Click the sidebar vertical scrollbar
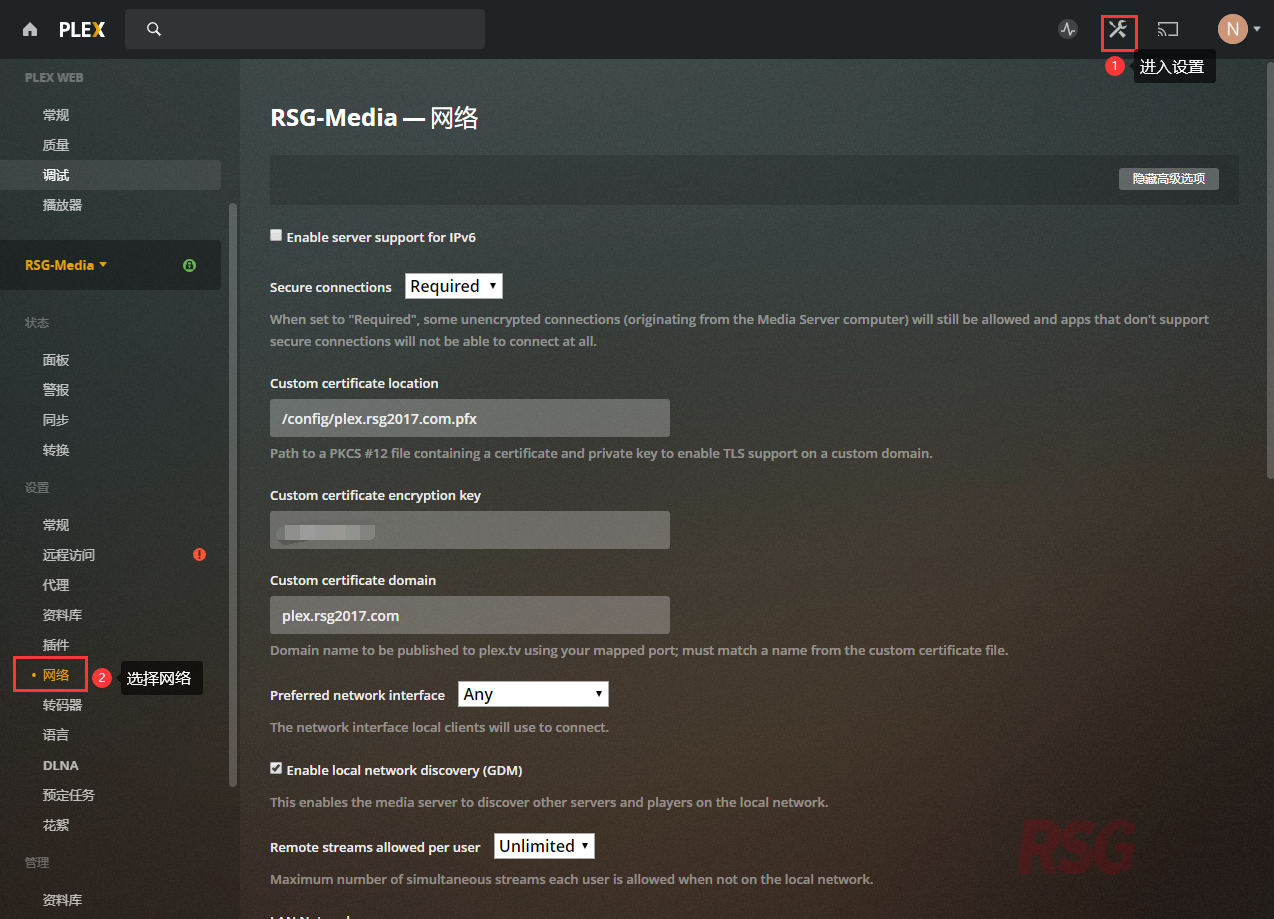 [233, 495]
